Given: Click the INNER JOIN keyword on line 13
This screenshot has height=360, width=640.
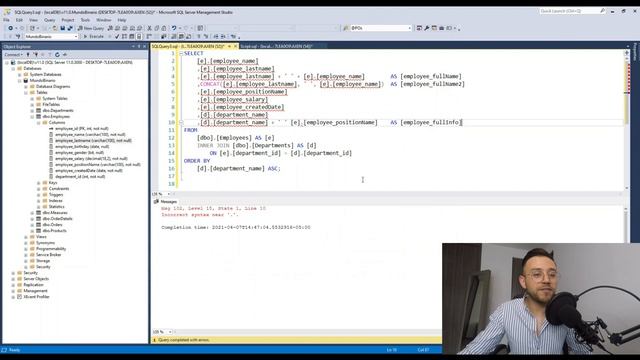Looking at the screenshot, I should (x=213, y=146).
